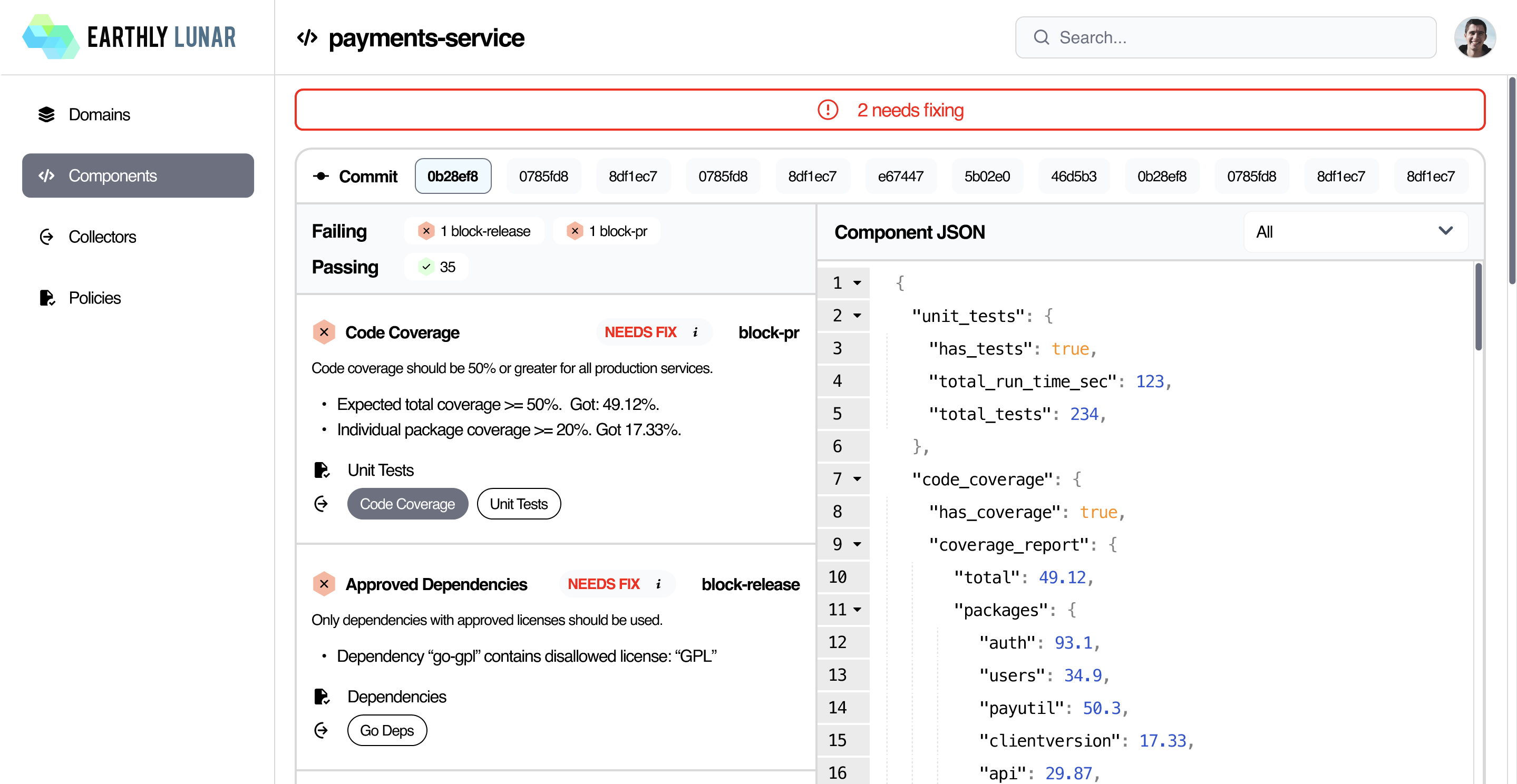
Task: Filter by 1 block-release failing badge
Action: [474, 231]
